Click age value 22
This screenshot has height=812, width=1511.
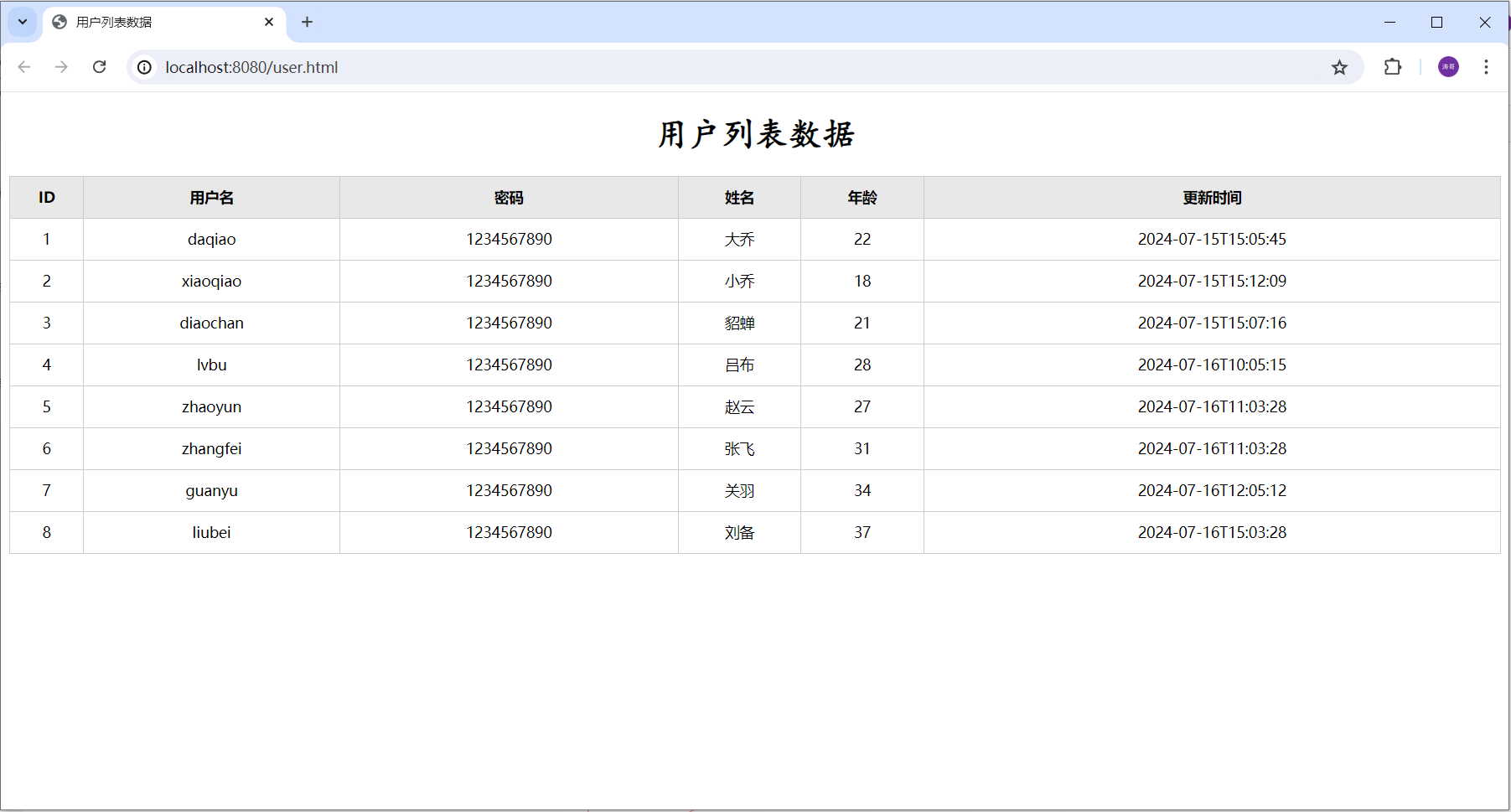click(862, 240)
